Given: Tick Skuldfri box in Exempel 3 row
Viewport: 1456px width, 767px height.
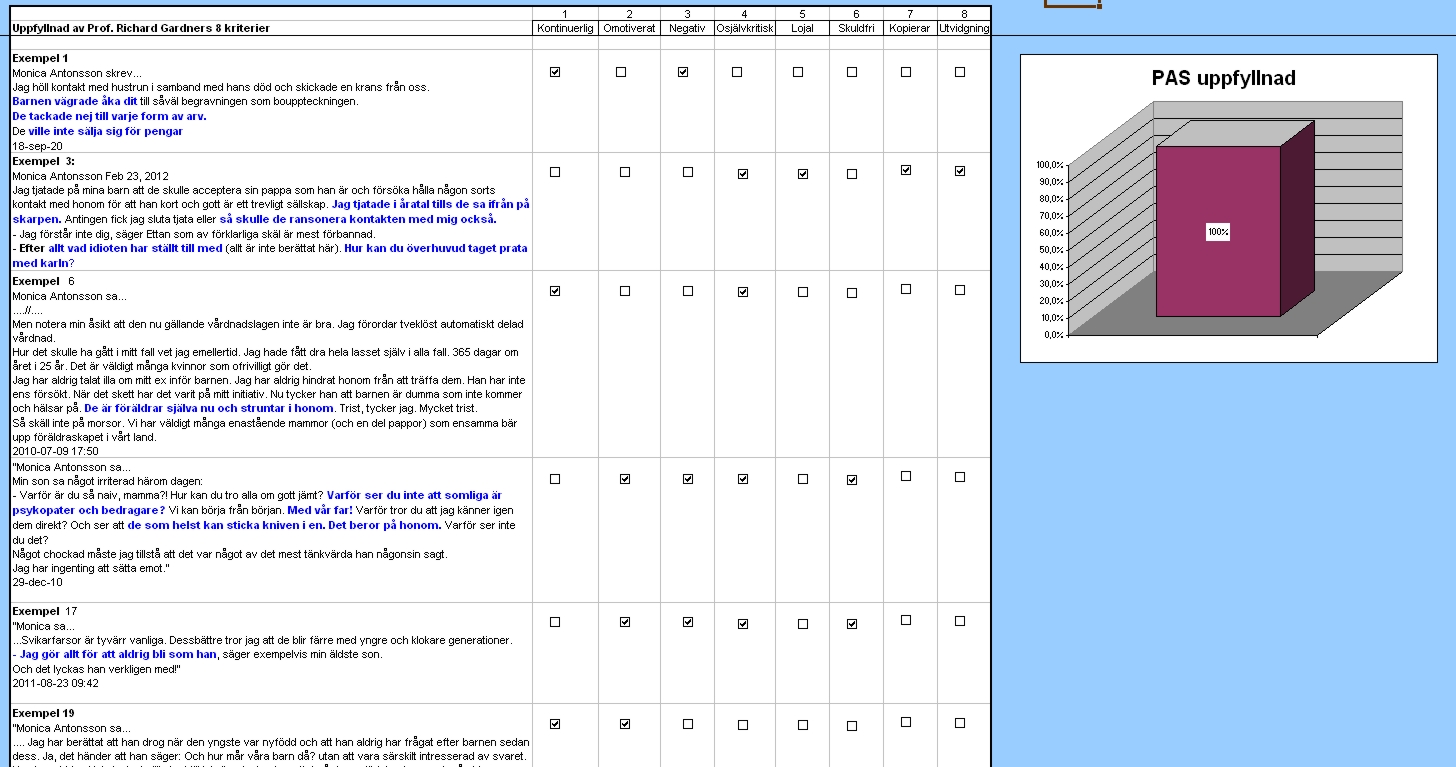Looking at the screenshot, I should (x=852, y=174).
